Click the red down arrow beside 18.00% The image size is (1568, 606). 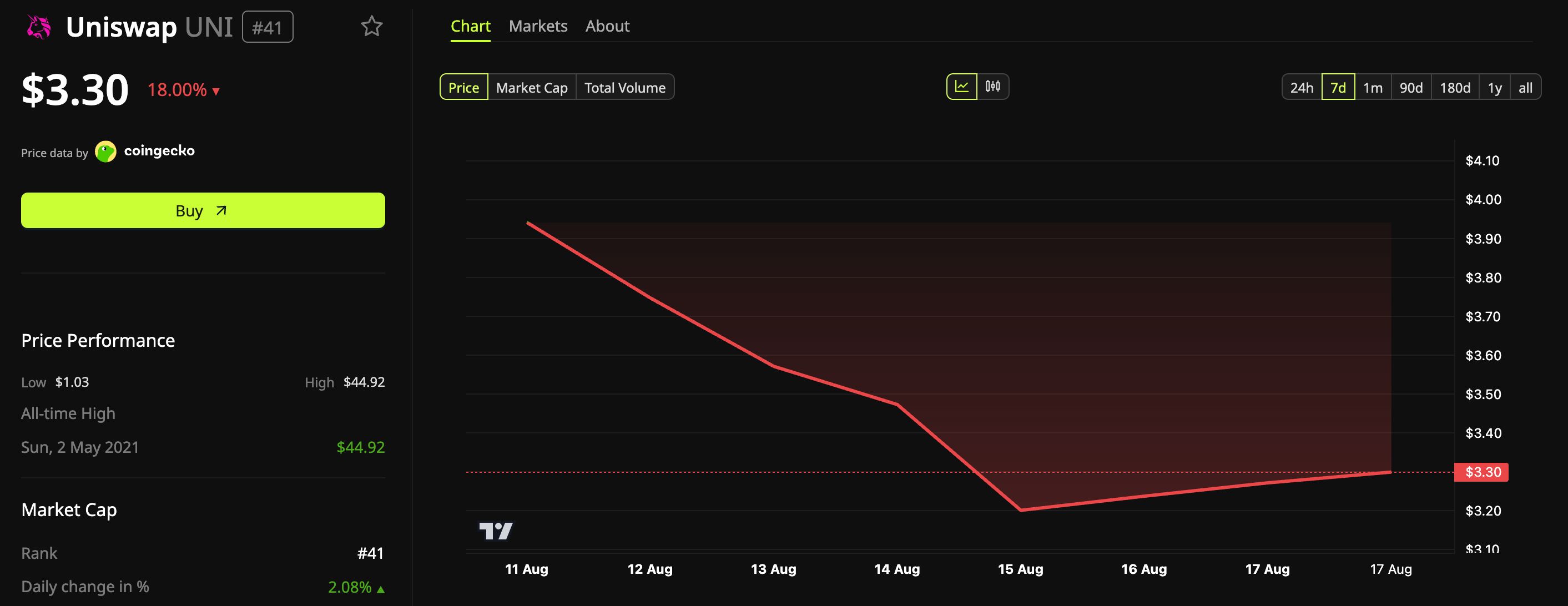[216, 92]
